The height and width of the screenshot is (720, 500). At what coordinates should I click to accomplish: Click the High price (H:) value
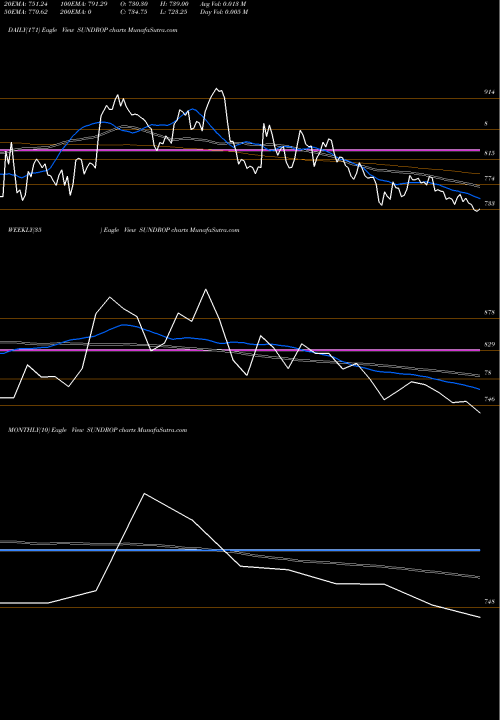coord(174,4)
